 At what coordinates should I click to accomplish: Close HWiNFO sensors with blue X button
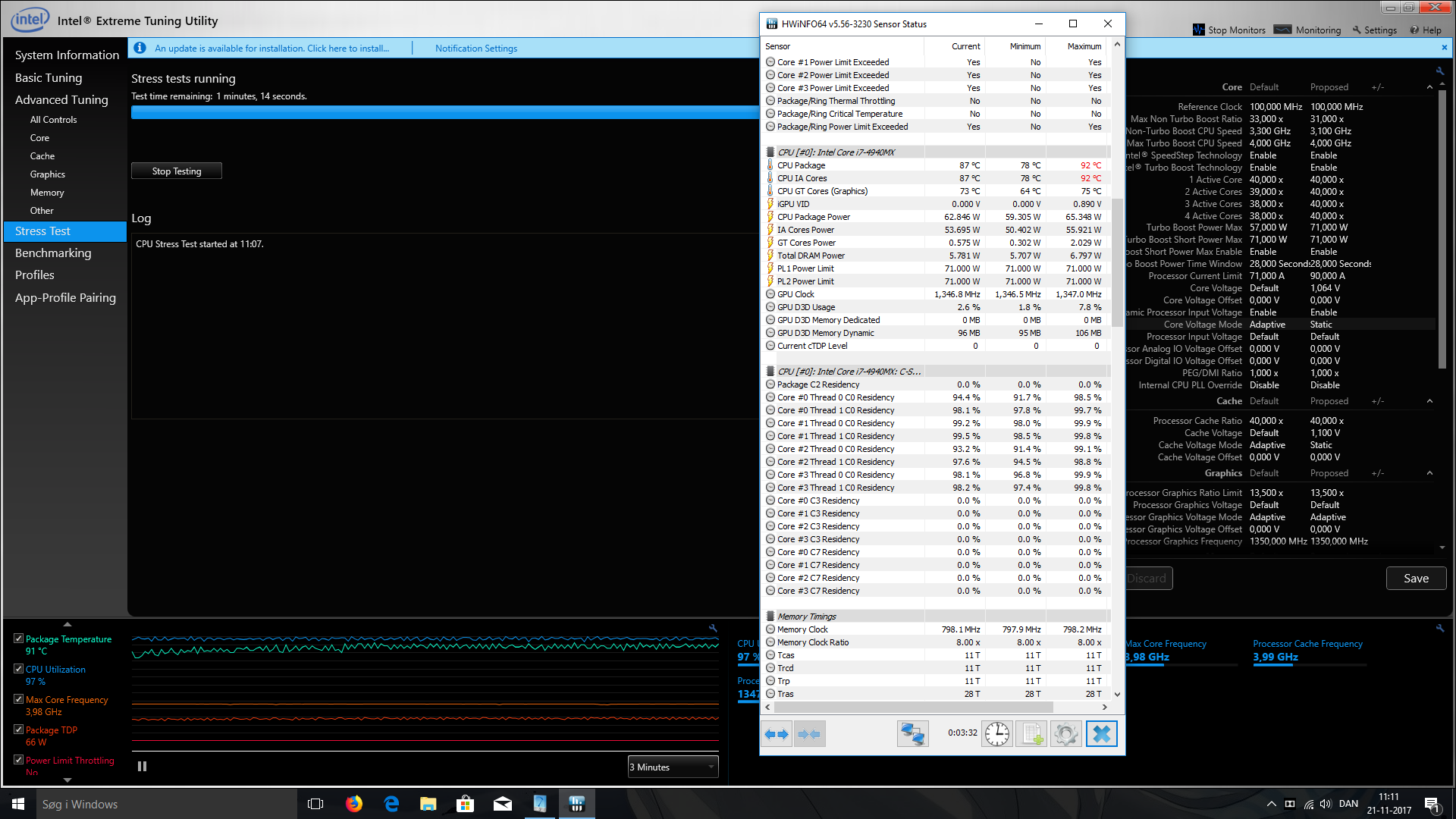point(1101,734)
